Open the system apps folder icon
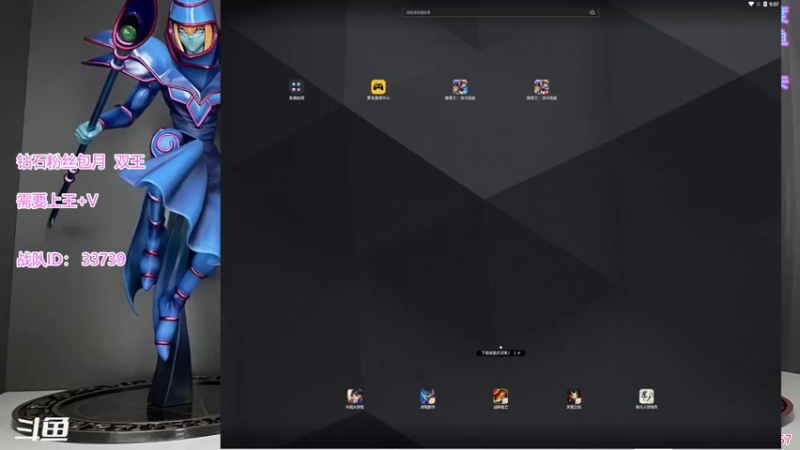 [296, 87]
